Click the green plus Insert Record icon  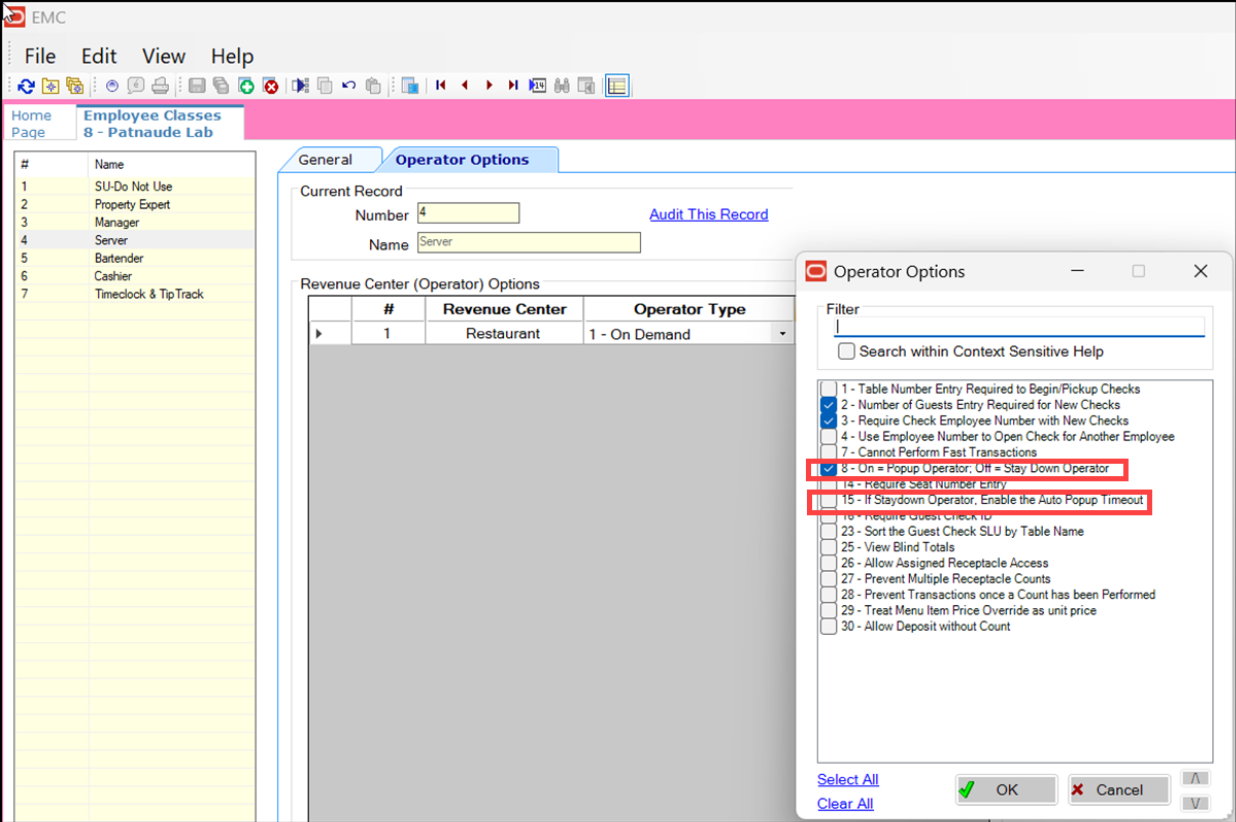[246, 86]
